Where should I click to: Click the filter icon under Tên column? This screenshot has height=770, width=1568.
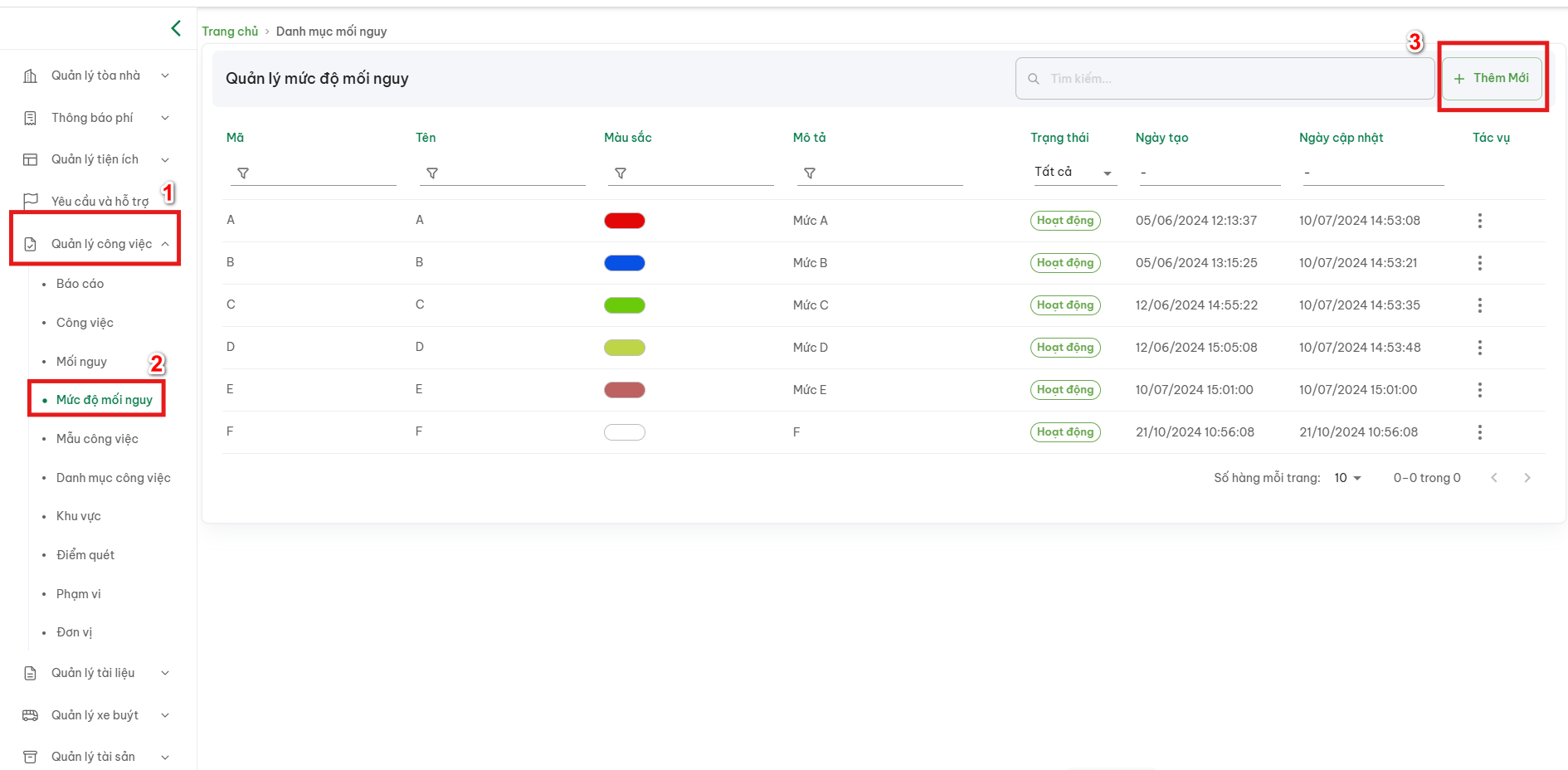(432, 173)
